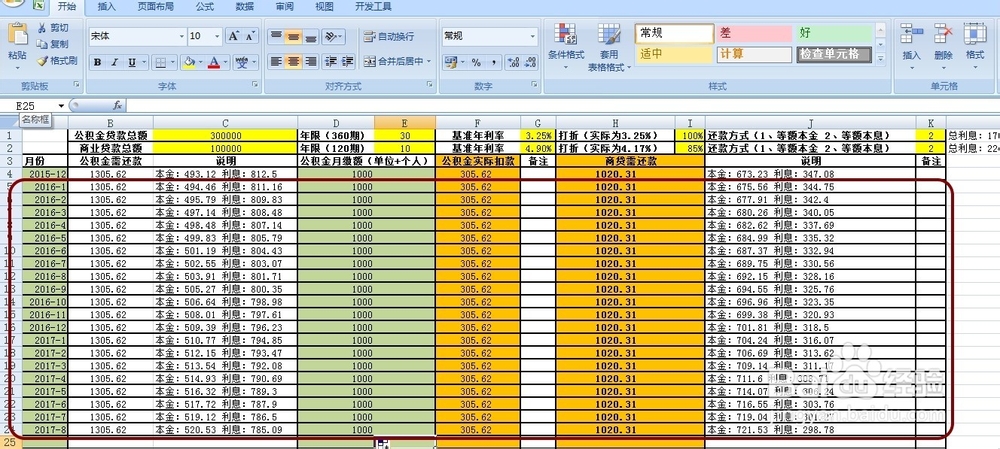1000x449 pixels.
Task: Click the formula bar input field
Action: click(561, 105)
